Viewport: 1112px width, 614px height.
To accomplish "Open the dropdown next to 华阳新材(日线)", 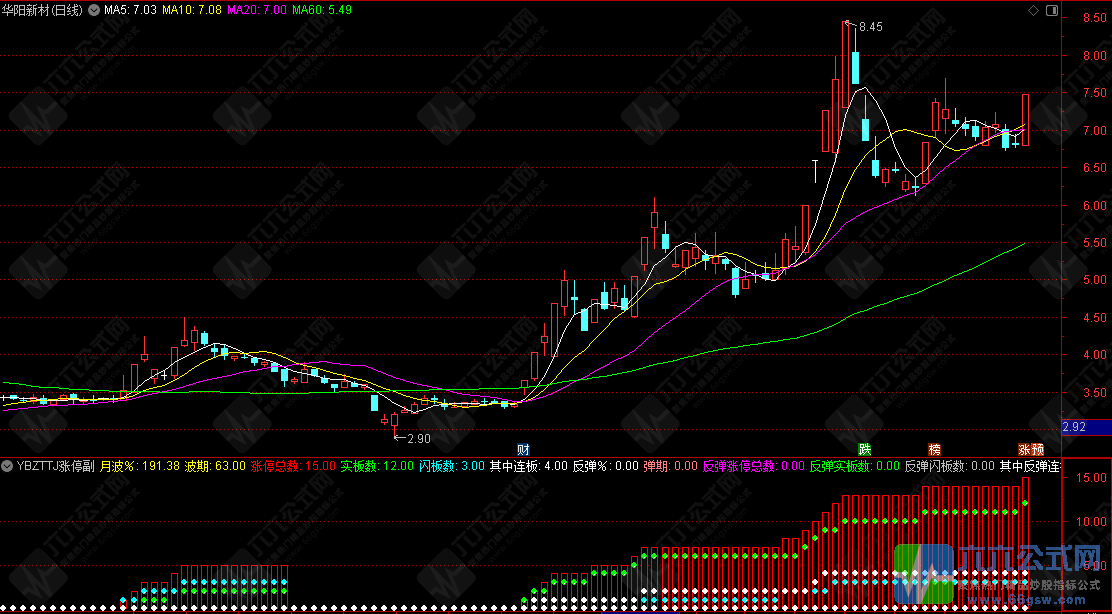I will (94, 10).
